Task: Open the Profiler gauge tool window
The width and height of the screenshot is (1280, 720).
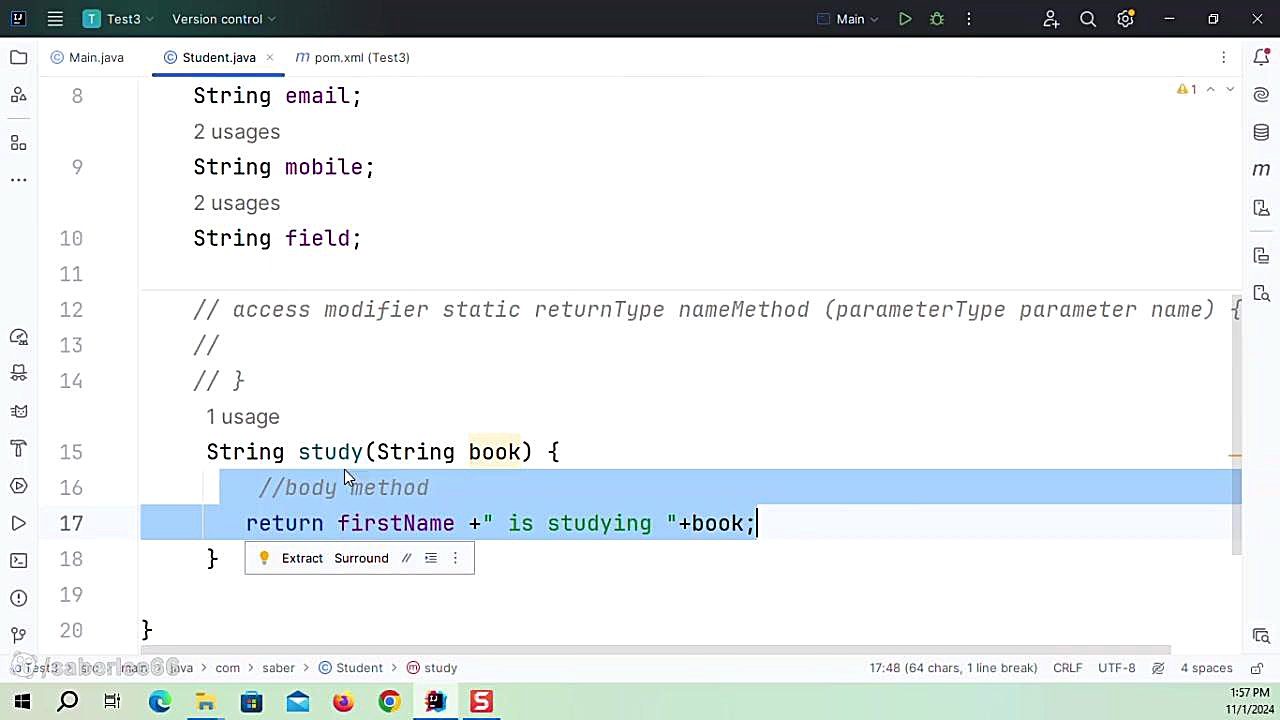Action: 18,337
